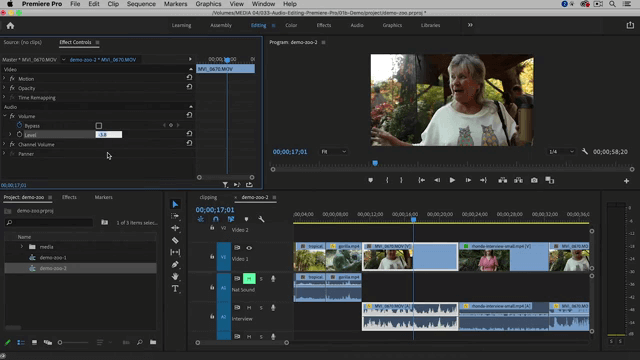Open the clipping sequence tab
This screenshot has height=360, width=640.
pos(208,197)
